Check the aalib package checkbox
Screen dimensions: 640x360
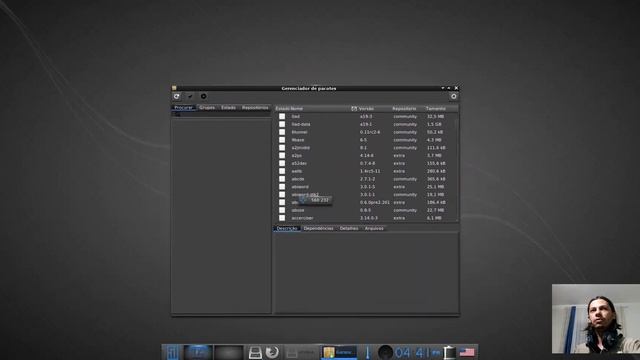coord(282,171)
